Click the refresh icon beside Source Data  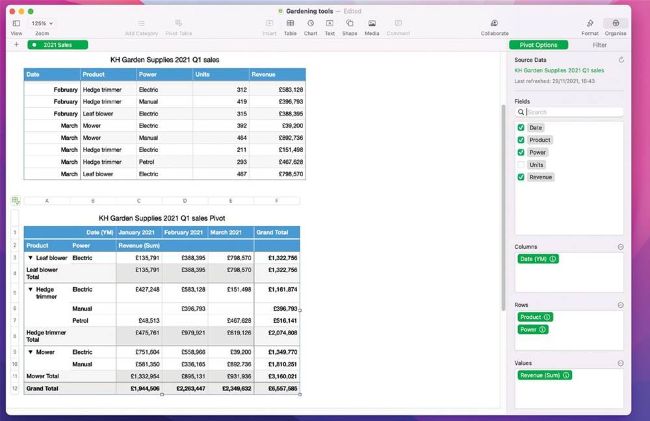pyautogui.click(x=621, y=60)
